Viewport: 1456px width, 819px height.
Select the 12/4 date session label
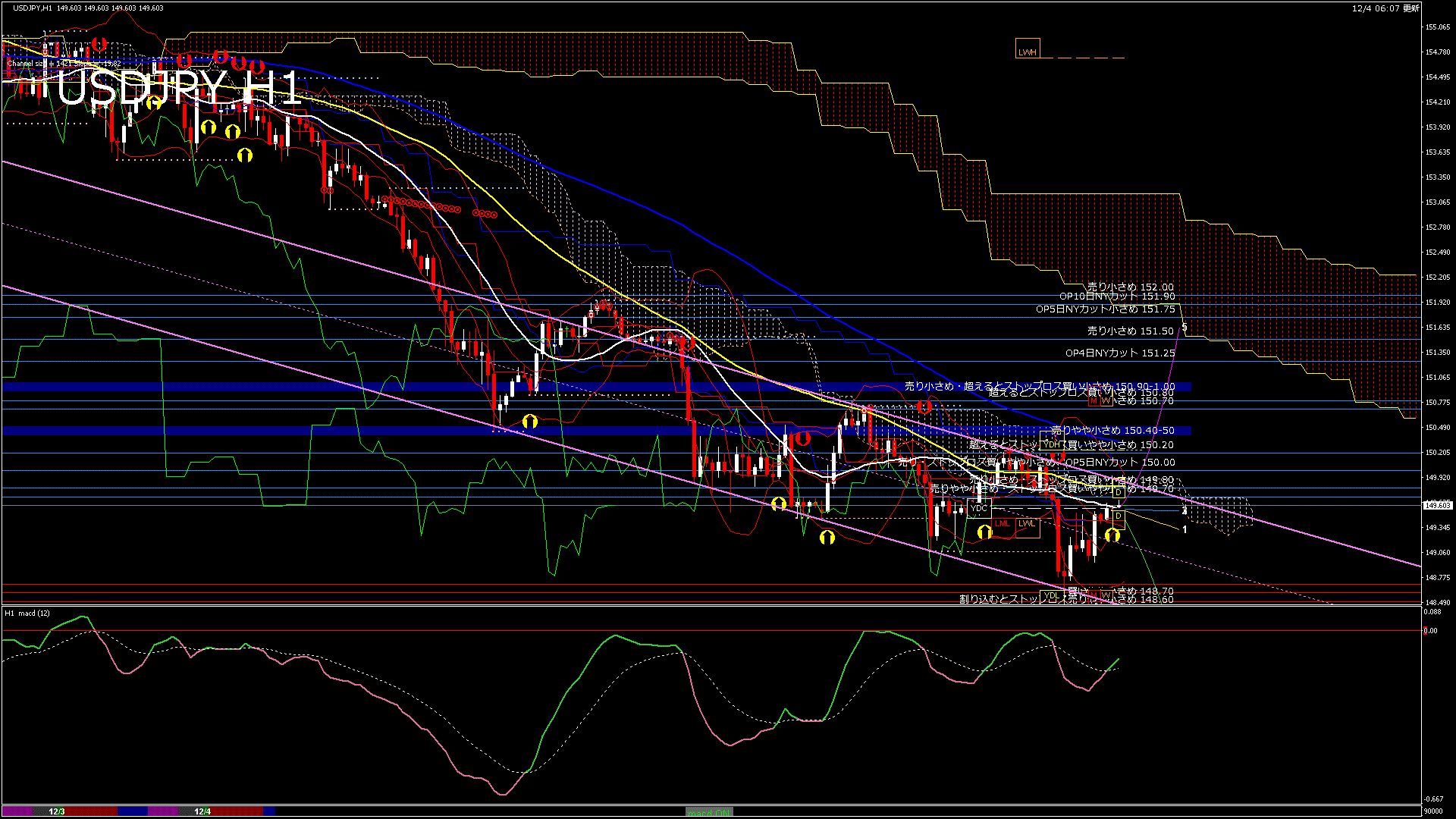coord(202,811)
